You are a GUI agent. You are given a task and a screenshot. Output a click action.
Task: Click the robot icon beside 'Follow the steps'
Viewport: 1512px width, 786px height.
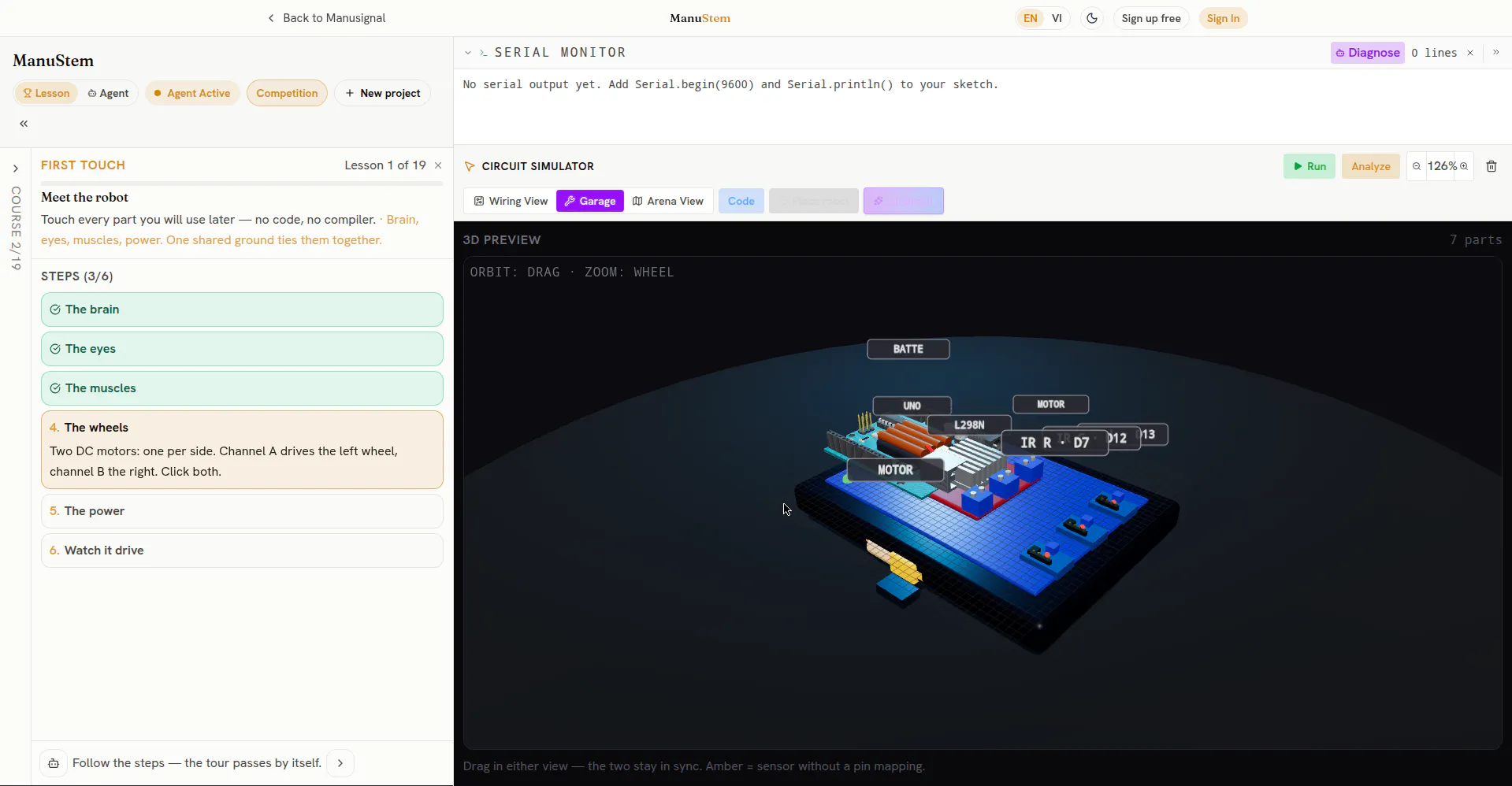click(x=54, y=763)
